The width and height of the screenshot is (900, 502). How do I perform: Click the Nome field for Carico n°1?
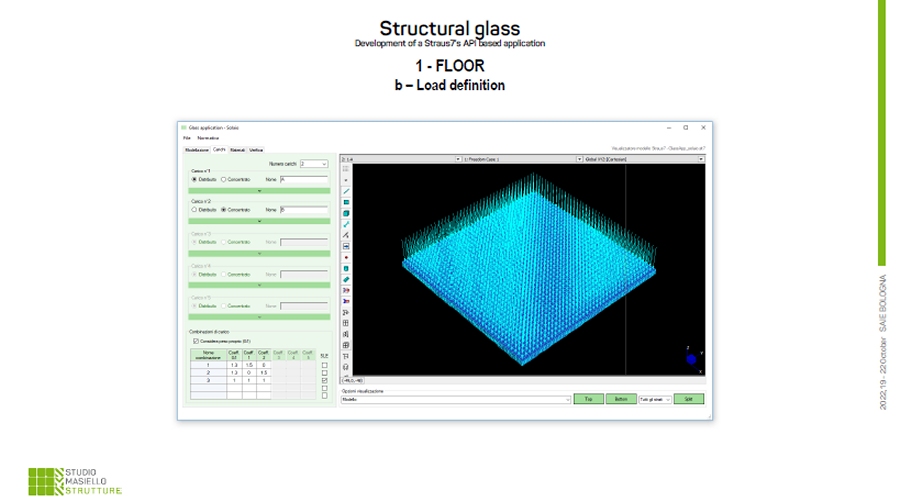tap(303, 179)
